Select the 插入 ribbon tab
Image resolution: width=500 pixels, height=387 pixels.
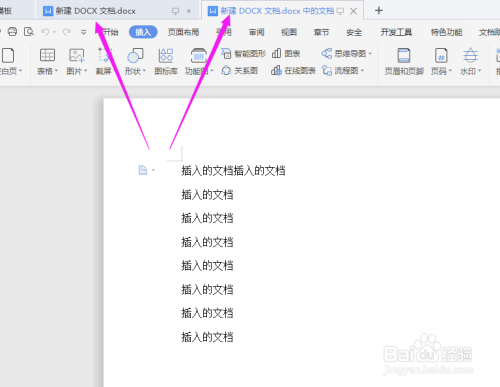143,32
